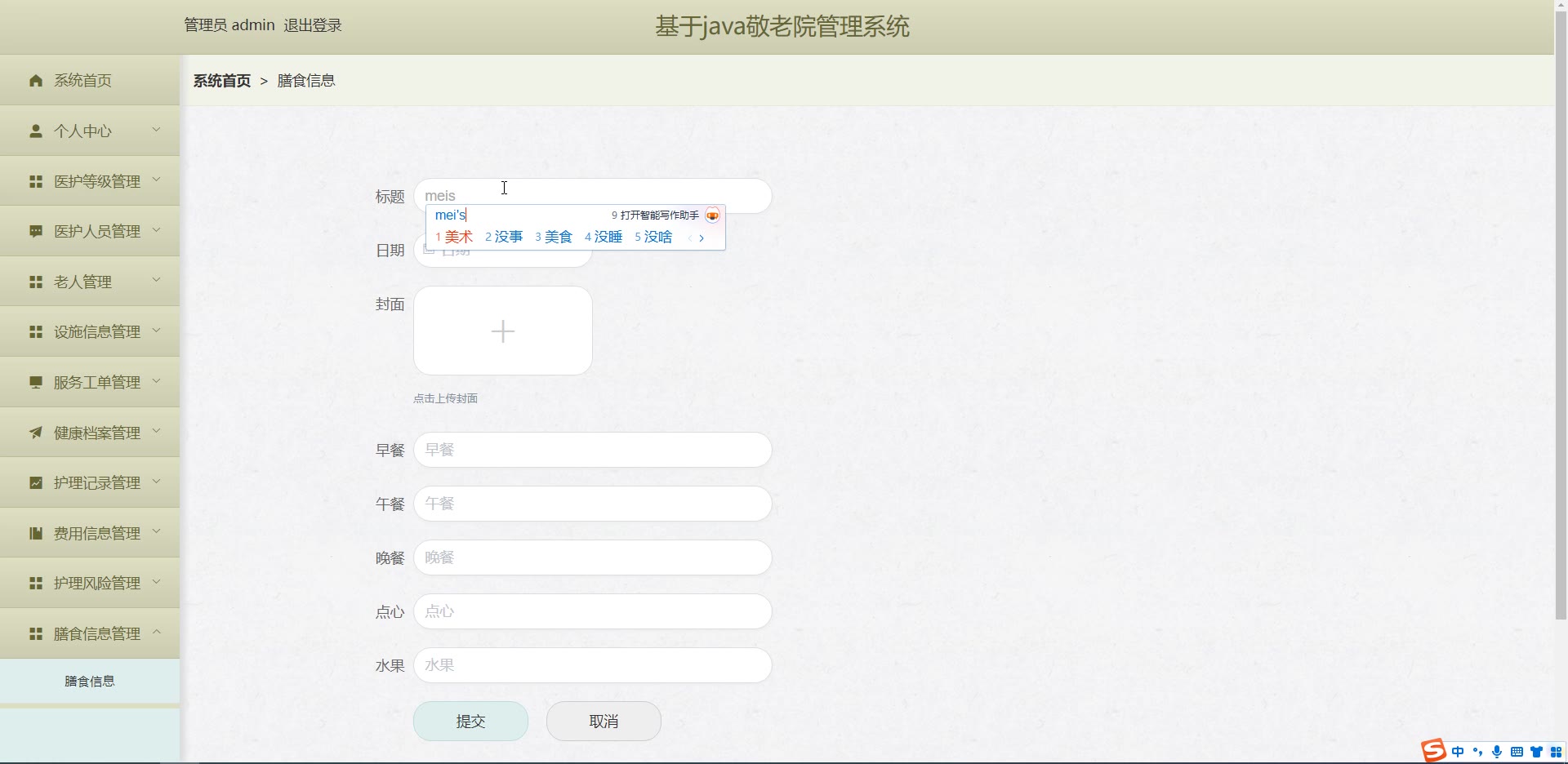Expand 健康档案管理 chevron

tap(157, 431)
